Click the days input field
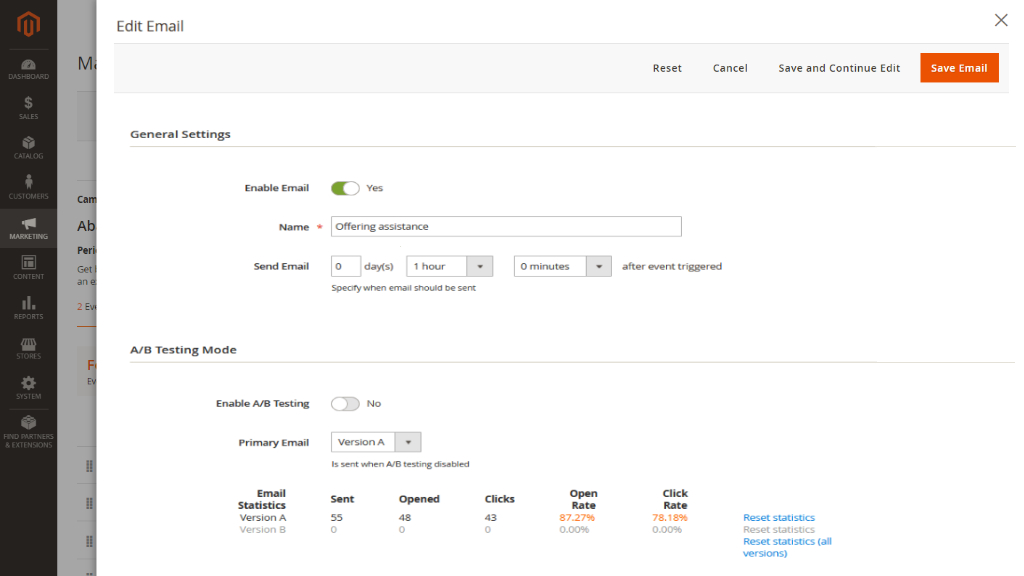This screenshot has height=576, width=1024. coord(345,266)
